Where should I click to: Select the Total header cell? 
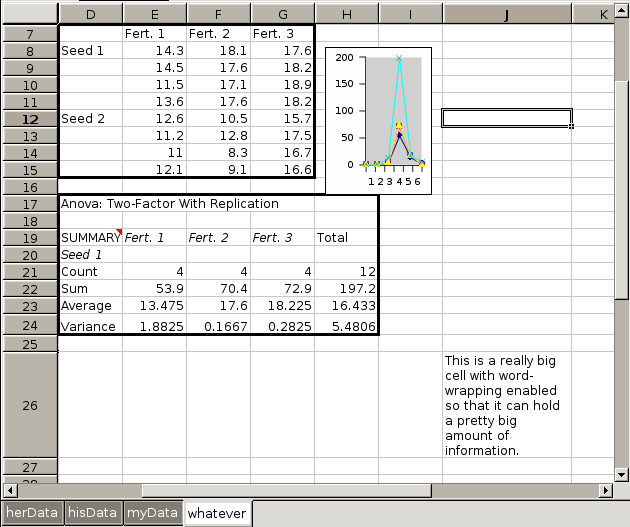point(346,237)
